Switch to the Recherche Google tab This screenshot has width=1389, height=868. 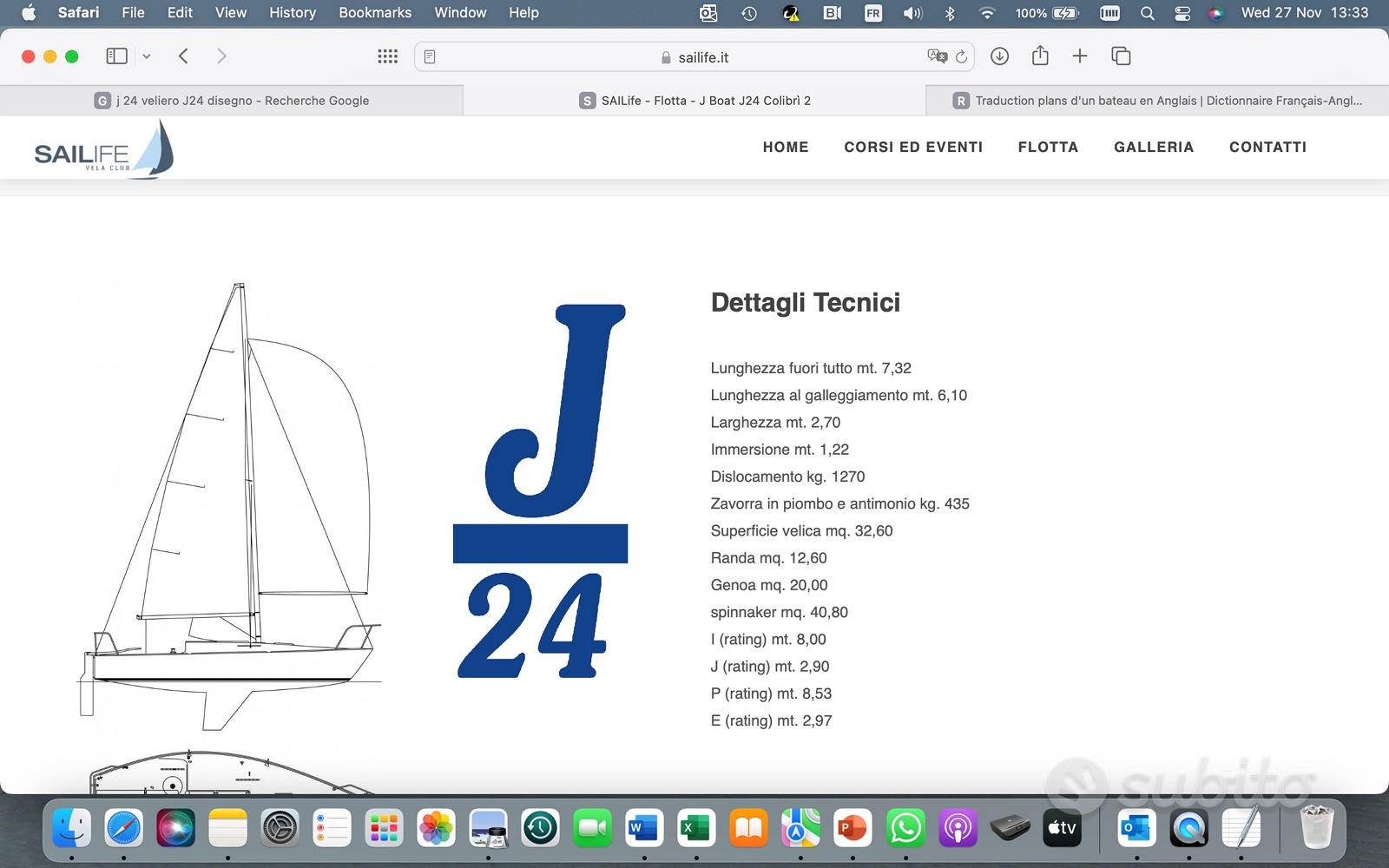232,101
